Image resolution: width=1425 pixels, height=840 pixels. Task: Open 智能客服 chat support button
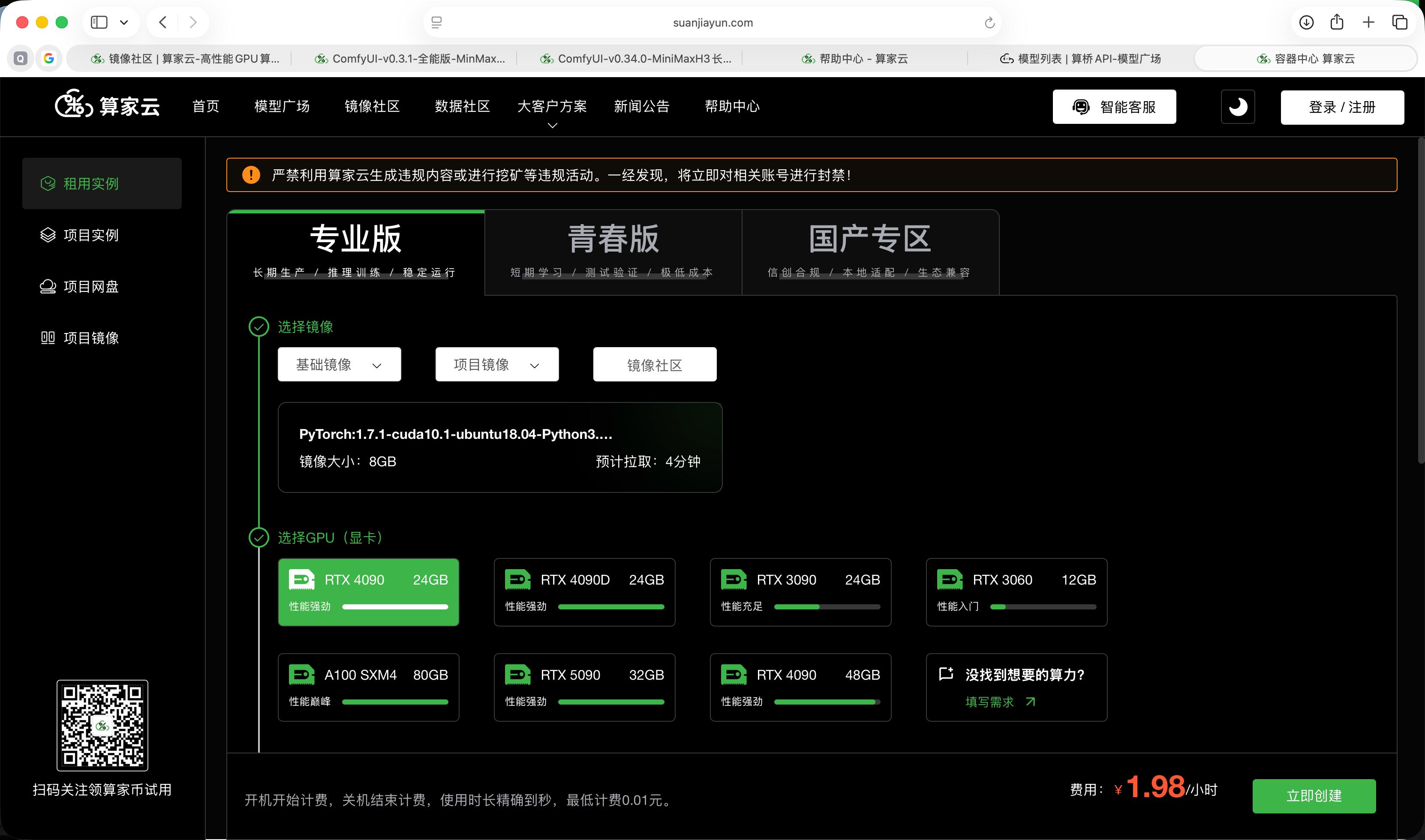pos(1114,106)
